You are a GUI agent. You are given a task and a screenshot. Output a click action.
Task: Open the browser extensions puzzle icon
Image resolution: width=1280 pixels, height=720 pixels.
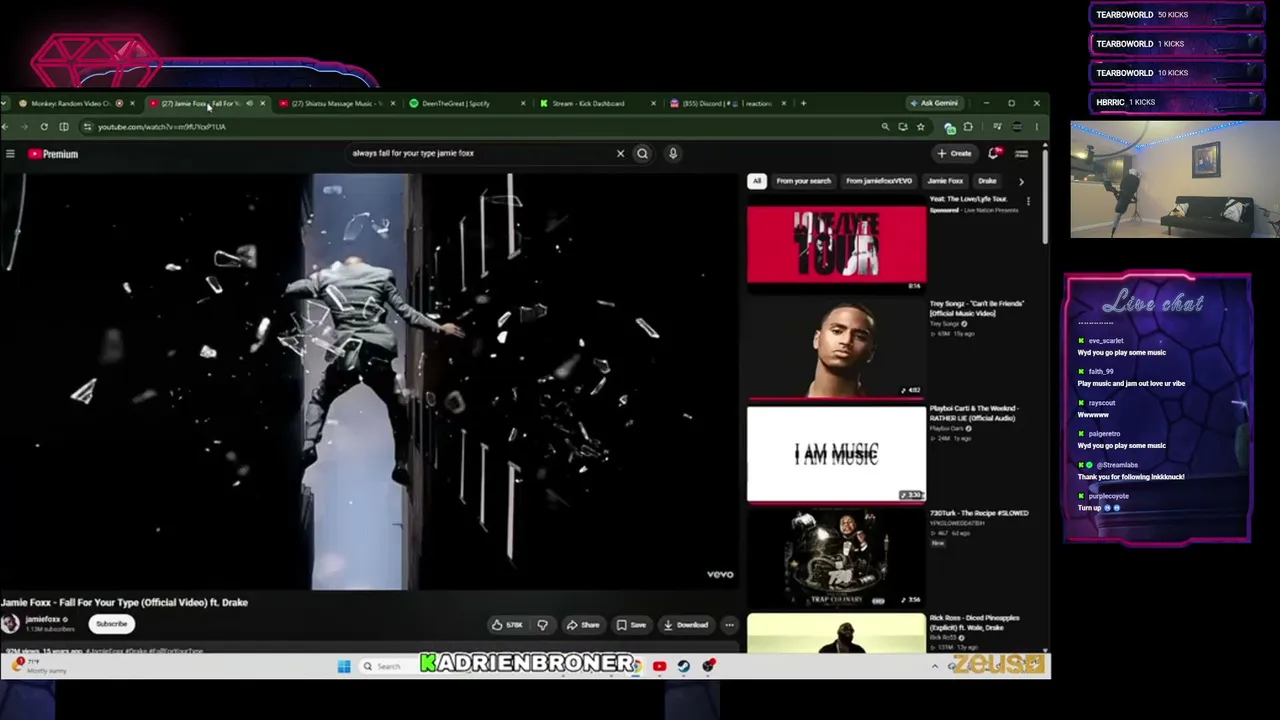pos(968,127)
